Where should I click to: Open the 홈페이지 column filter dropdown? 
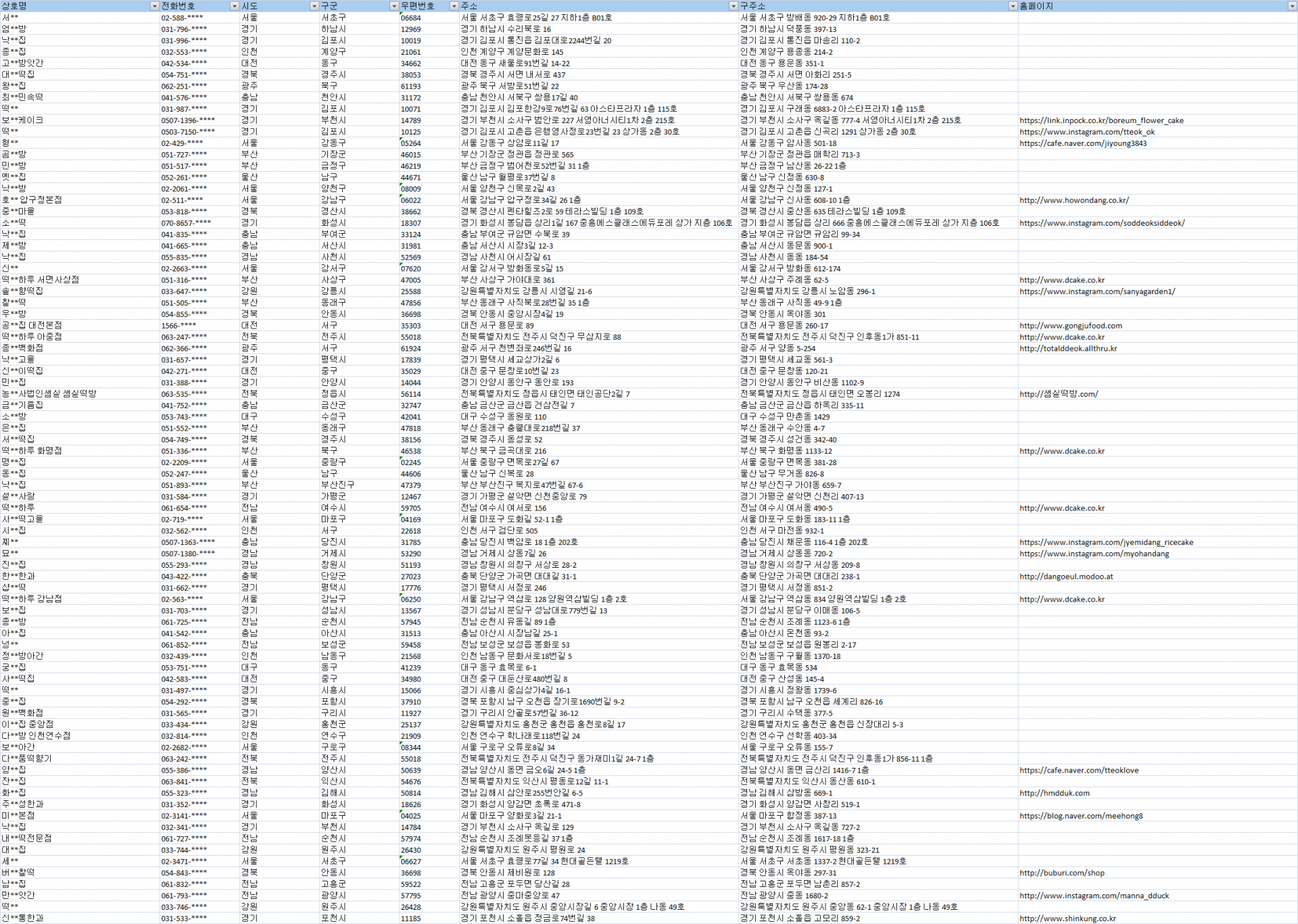pos(1292,6)
